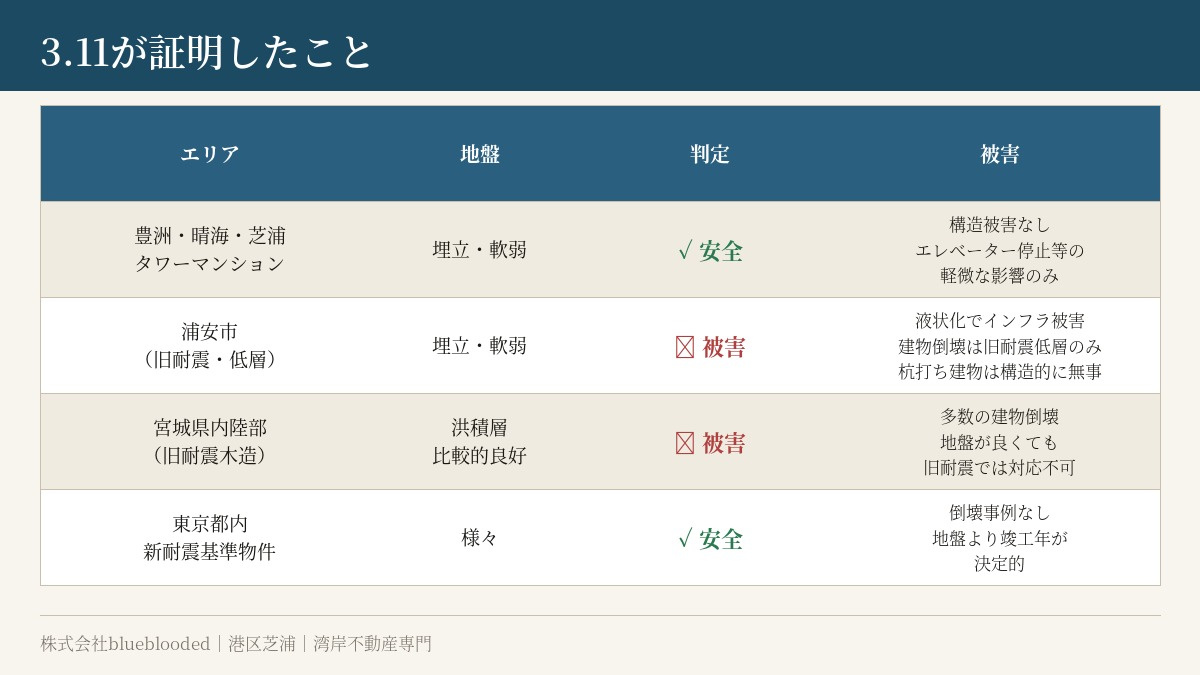1200x675 pixels.
Task: Click the 液状化でインフラ被害 description text
Action: coord(1000,321)
